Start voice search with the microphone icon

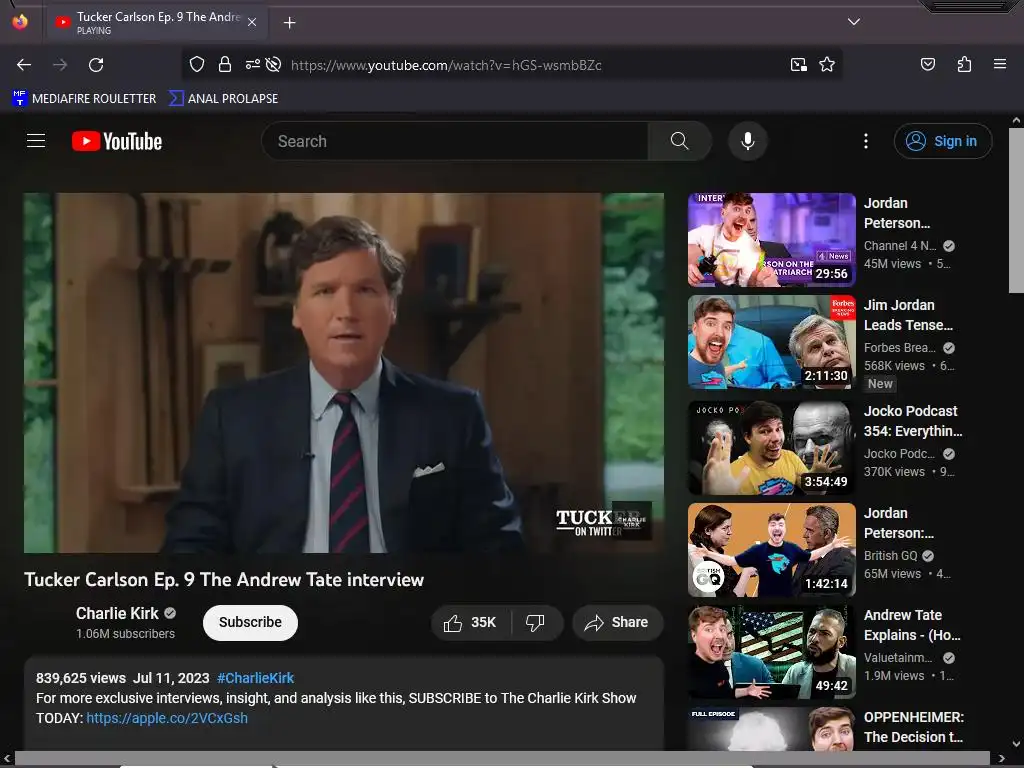[748, 141]
